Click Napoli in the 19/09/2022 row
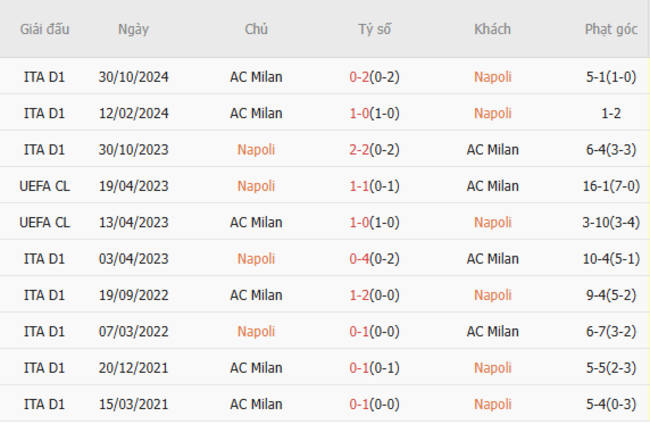 point(492,295)
